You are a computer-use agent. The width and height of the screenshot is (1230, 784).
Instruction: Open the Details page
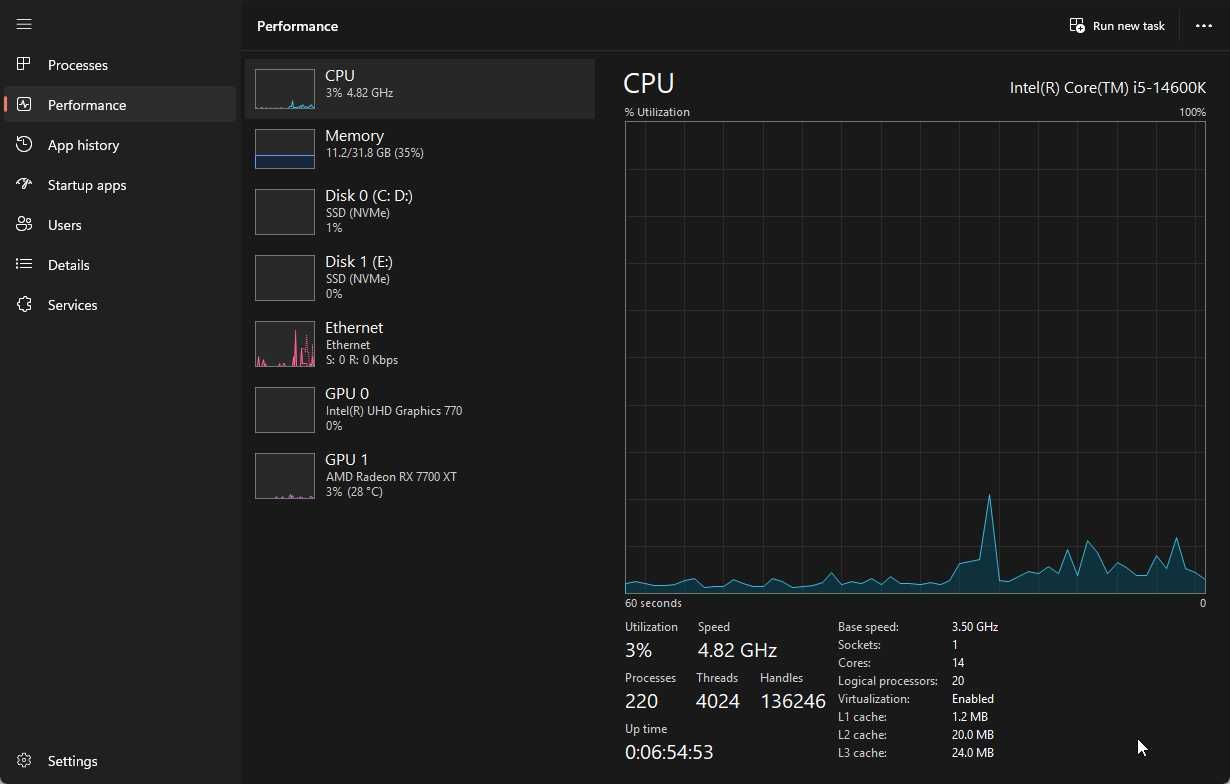point(120,265)
